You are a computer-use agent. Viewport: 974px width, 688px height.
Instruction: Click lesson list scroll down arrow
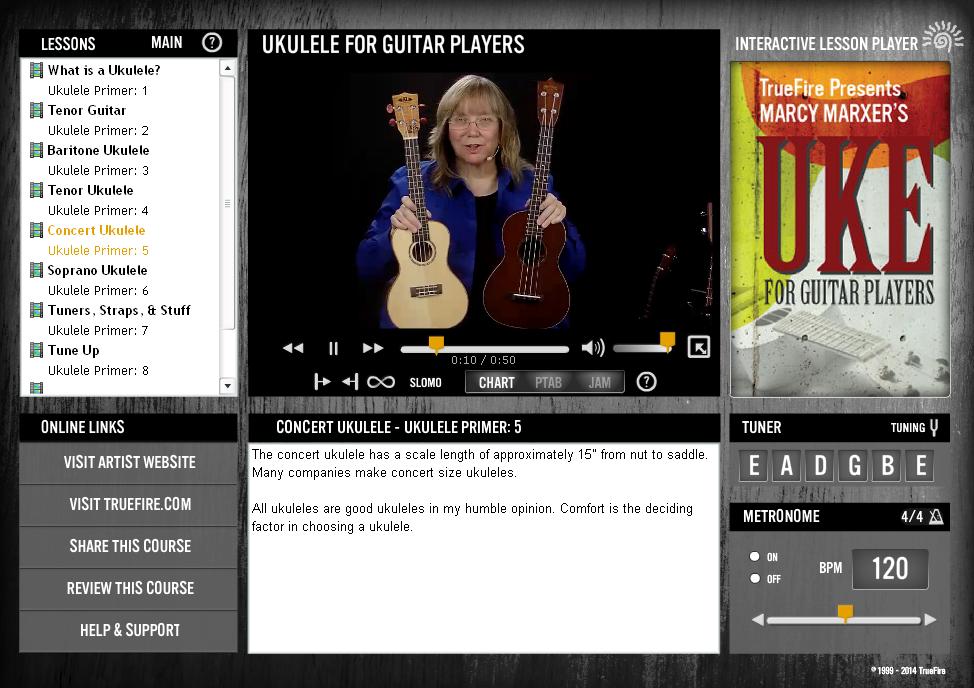point(227,386)
